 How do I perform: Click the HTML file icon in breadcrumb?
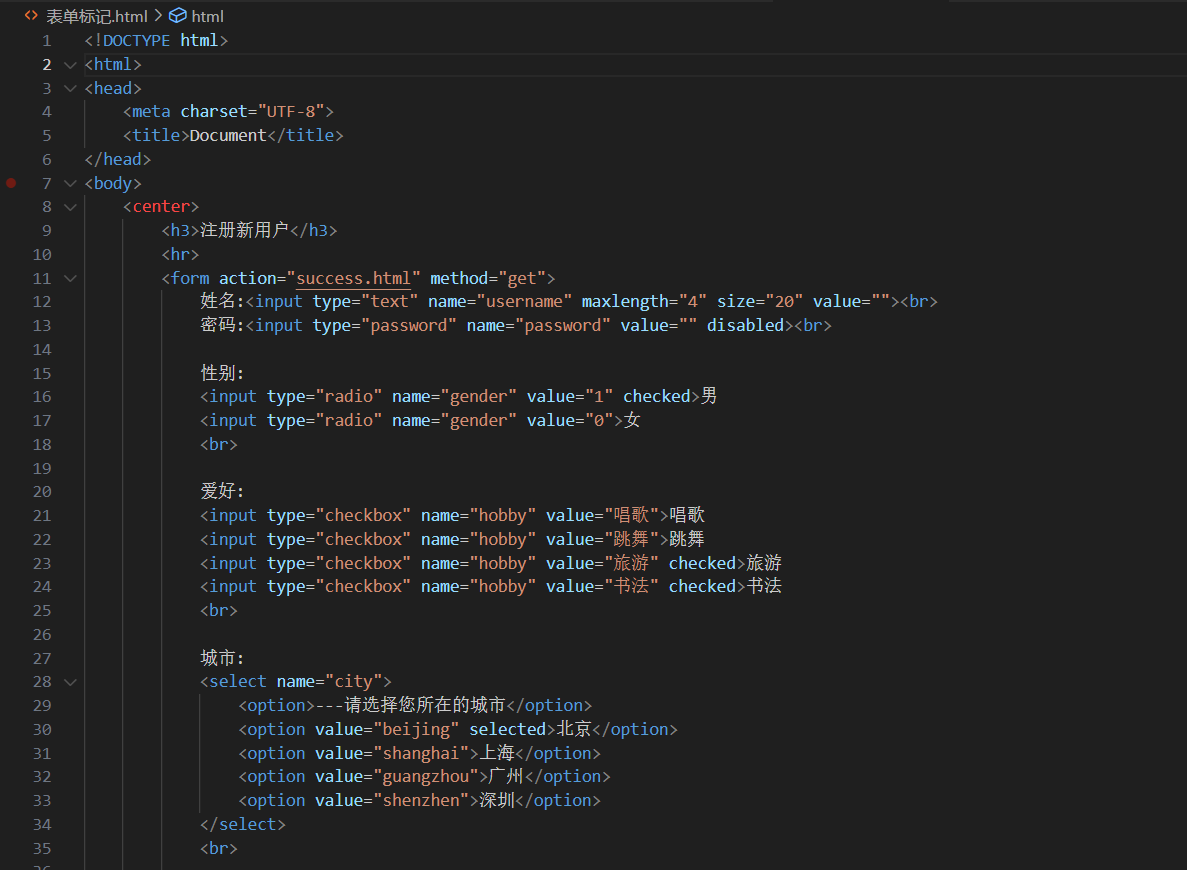tap(31, 15)
